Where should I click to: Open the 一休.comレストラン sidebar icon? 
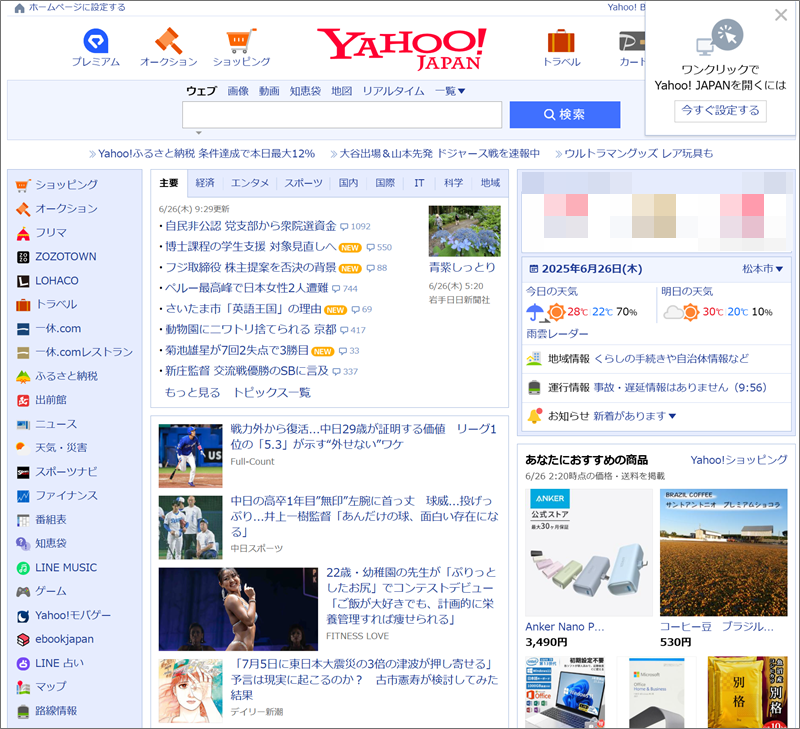23,352
